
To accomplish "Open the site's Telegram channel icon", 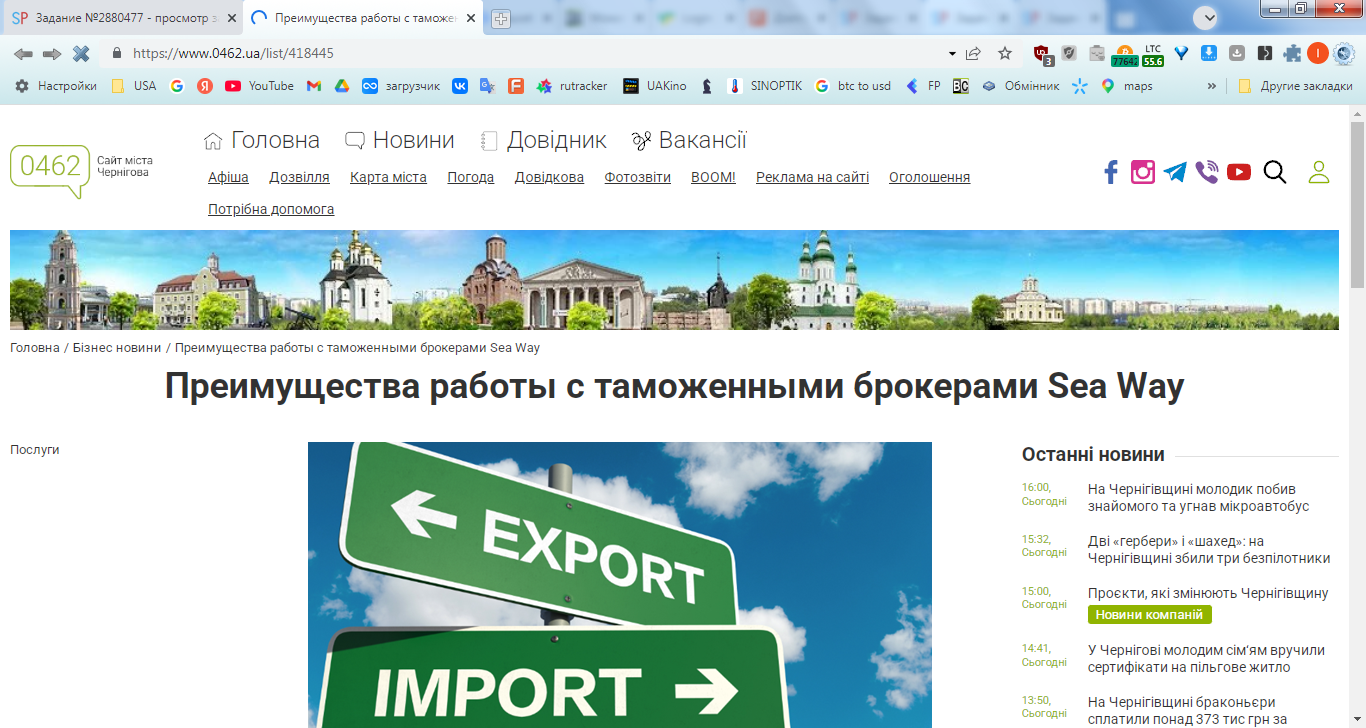I will point(1175,172).
